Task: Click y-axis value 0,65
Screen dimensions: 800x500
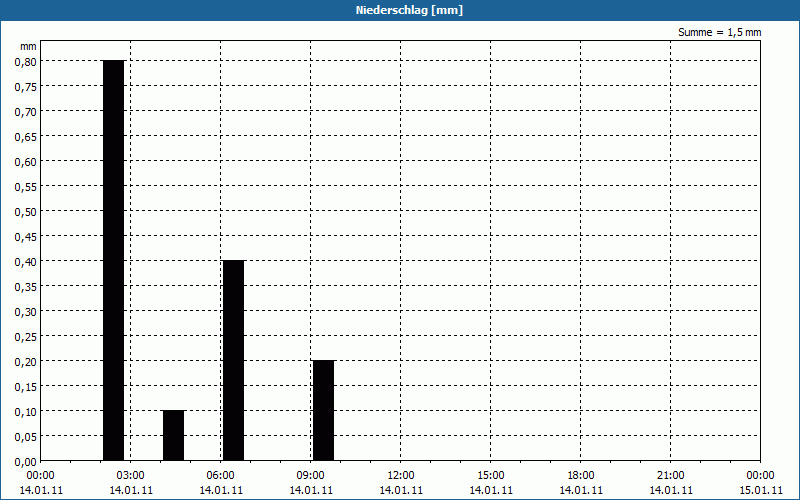Action: [26, 136]
